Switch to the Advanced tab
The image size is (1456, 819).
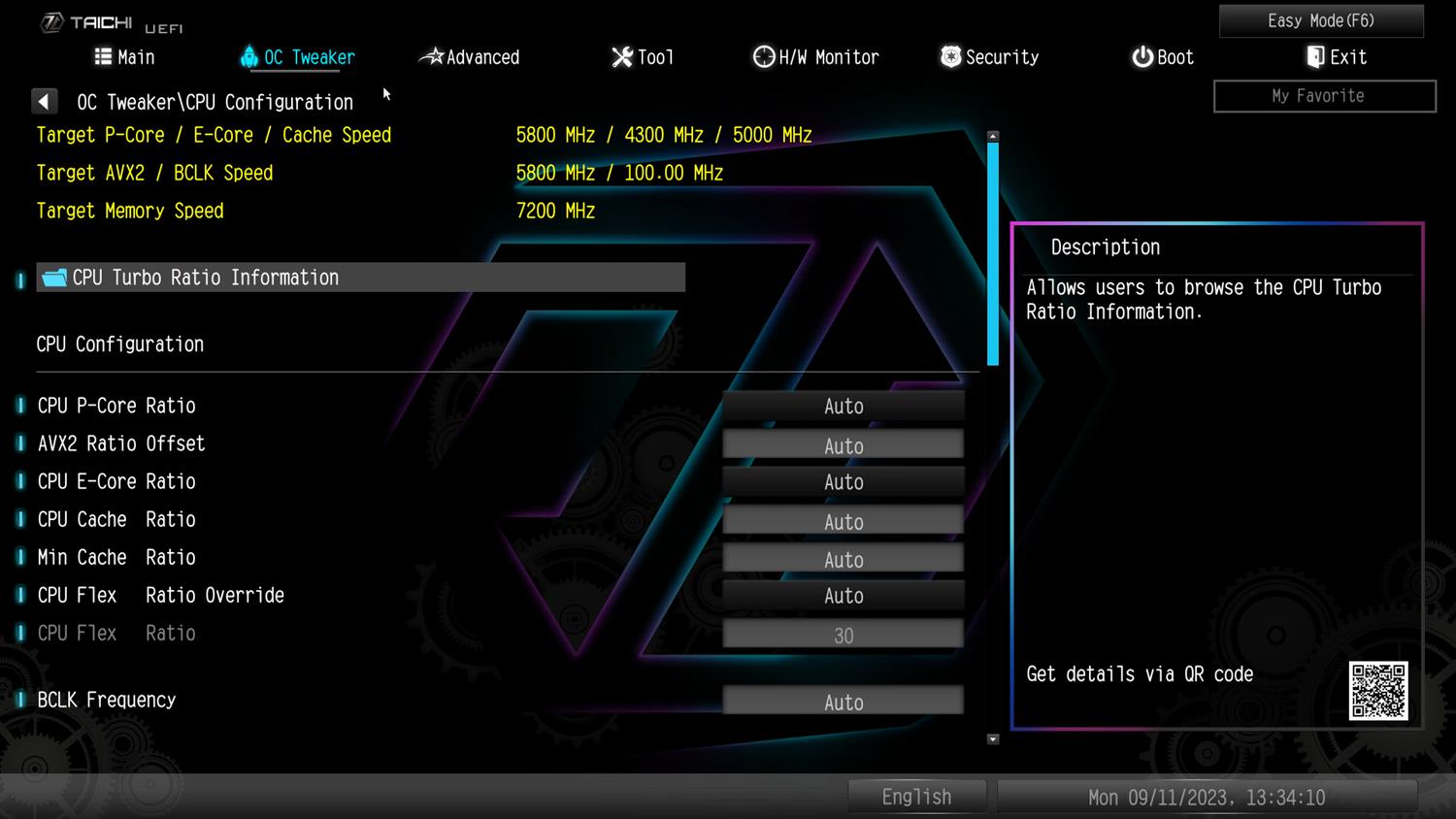click(x=471, y=57)
